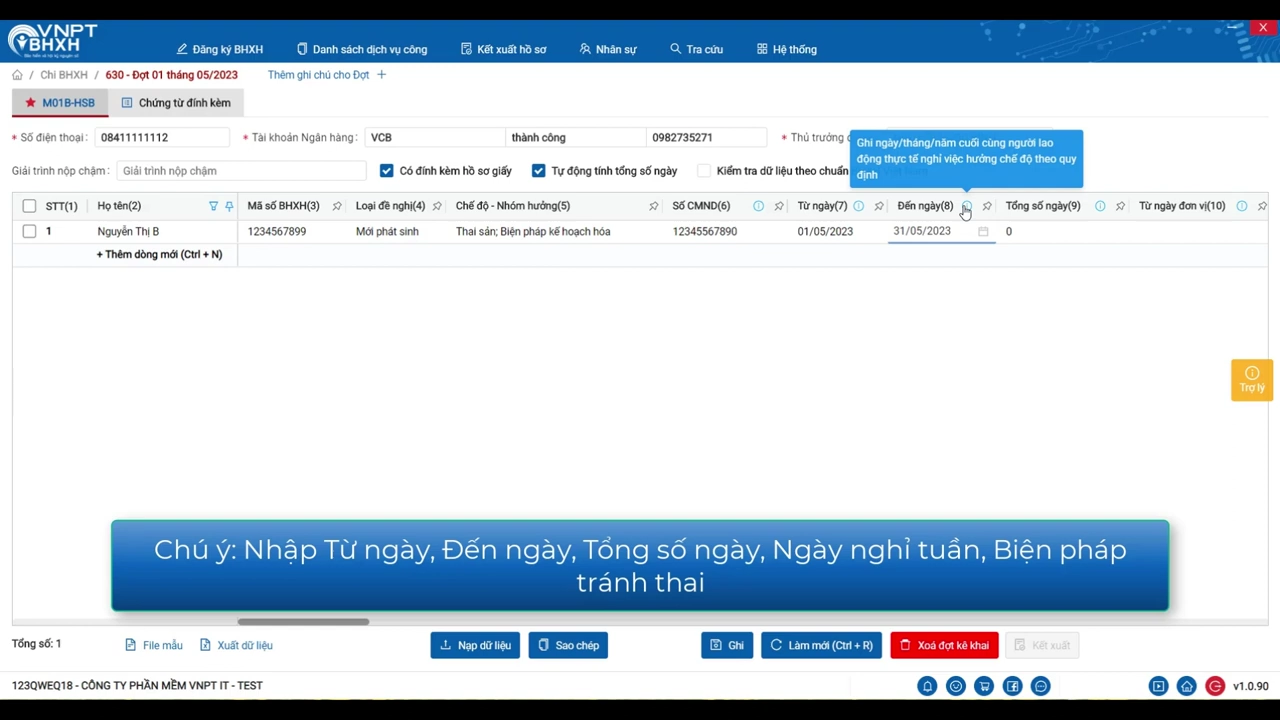Enable the 'Kiểm tra dữ liệu theo chuẩn' checkbox
This screenshot has height=720, width=1280.
[704, 171]
